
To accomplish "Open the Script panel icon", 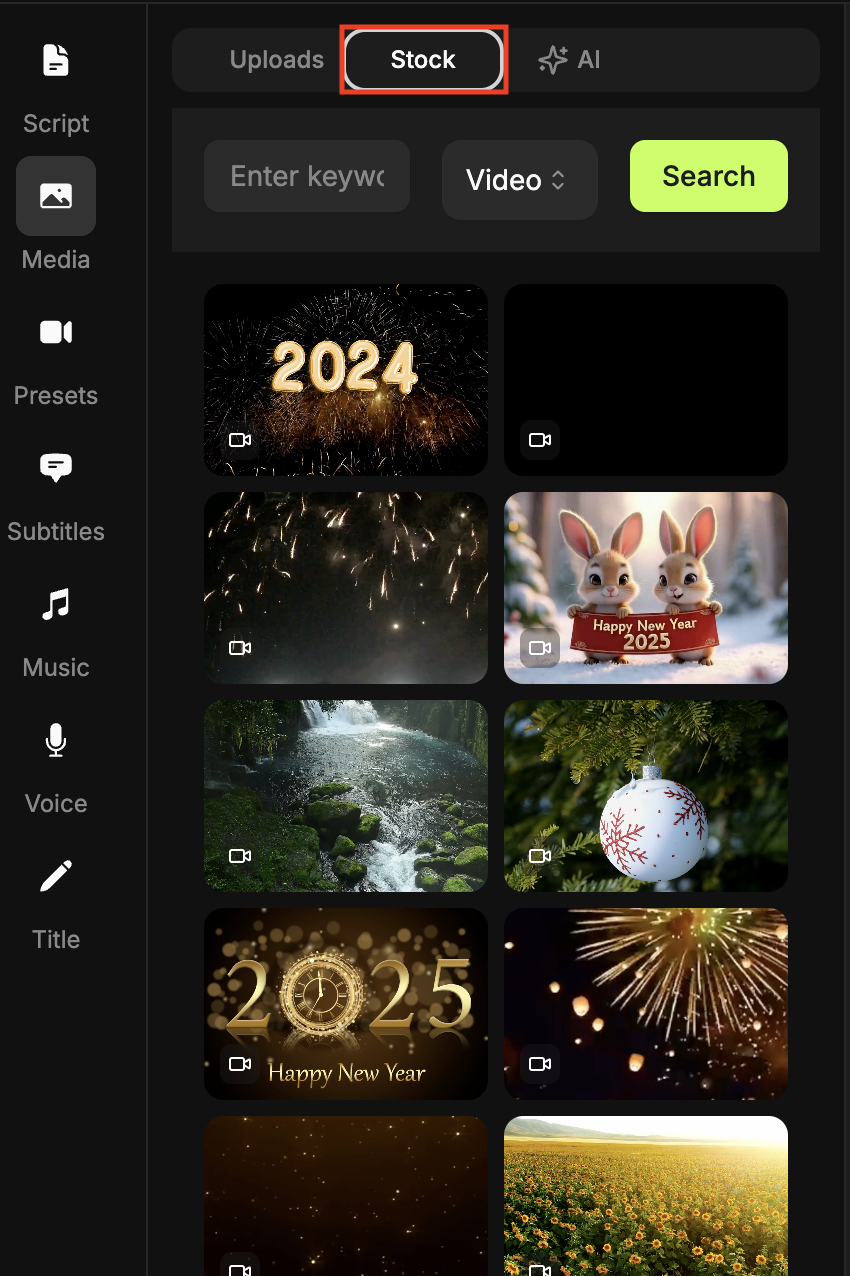I will (56, 60).
